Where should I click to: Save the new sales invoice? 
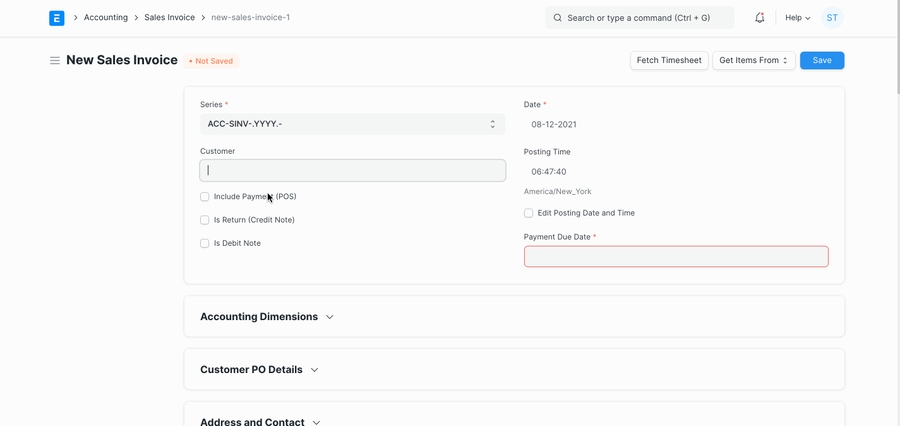coord(821,61)
